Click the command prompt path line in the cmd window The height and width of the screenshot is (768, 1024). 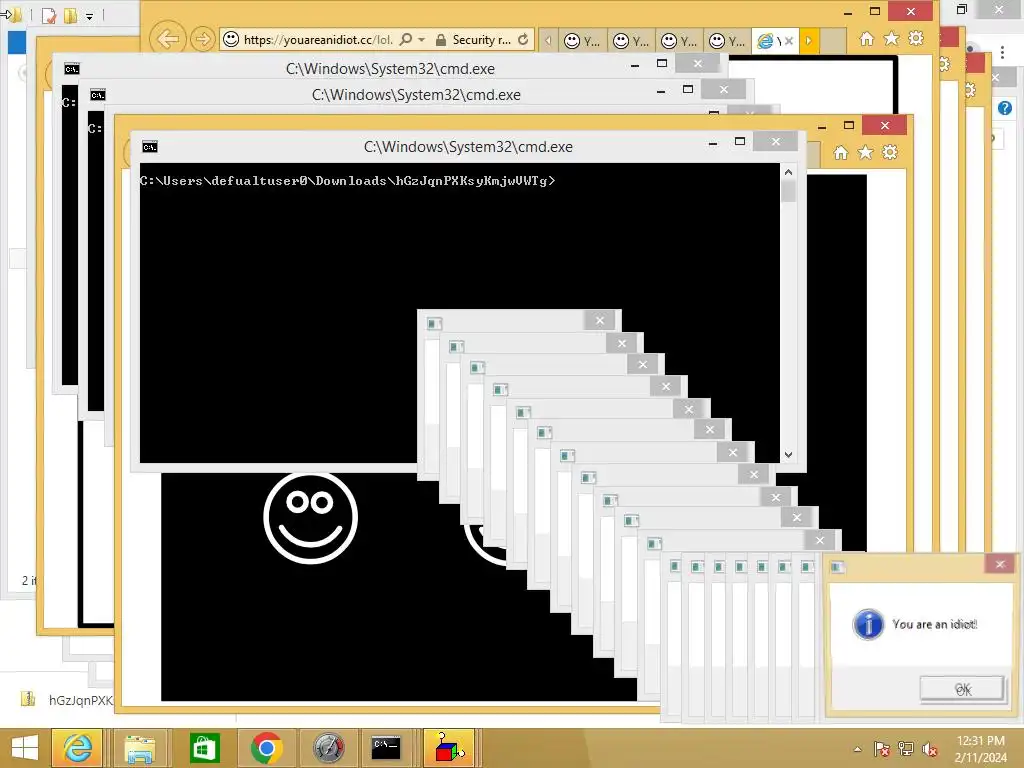coord(347,181)
